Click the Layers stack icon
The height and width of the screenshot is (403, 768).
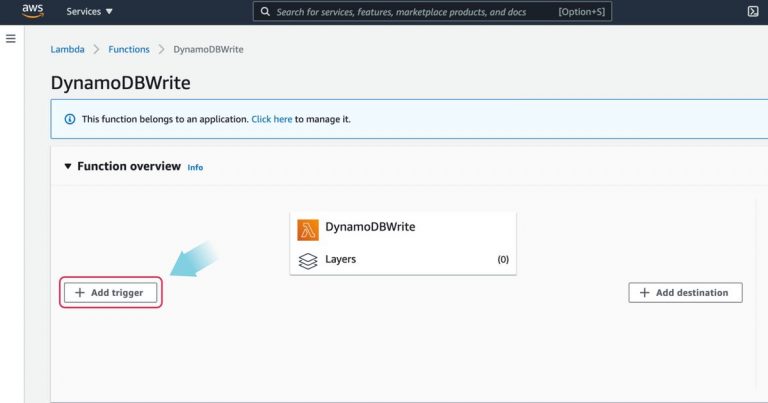click(x=308, y=261)
